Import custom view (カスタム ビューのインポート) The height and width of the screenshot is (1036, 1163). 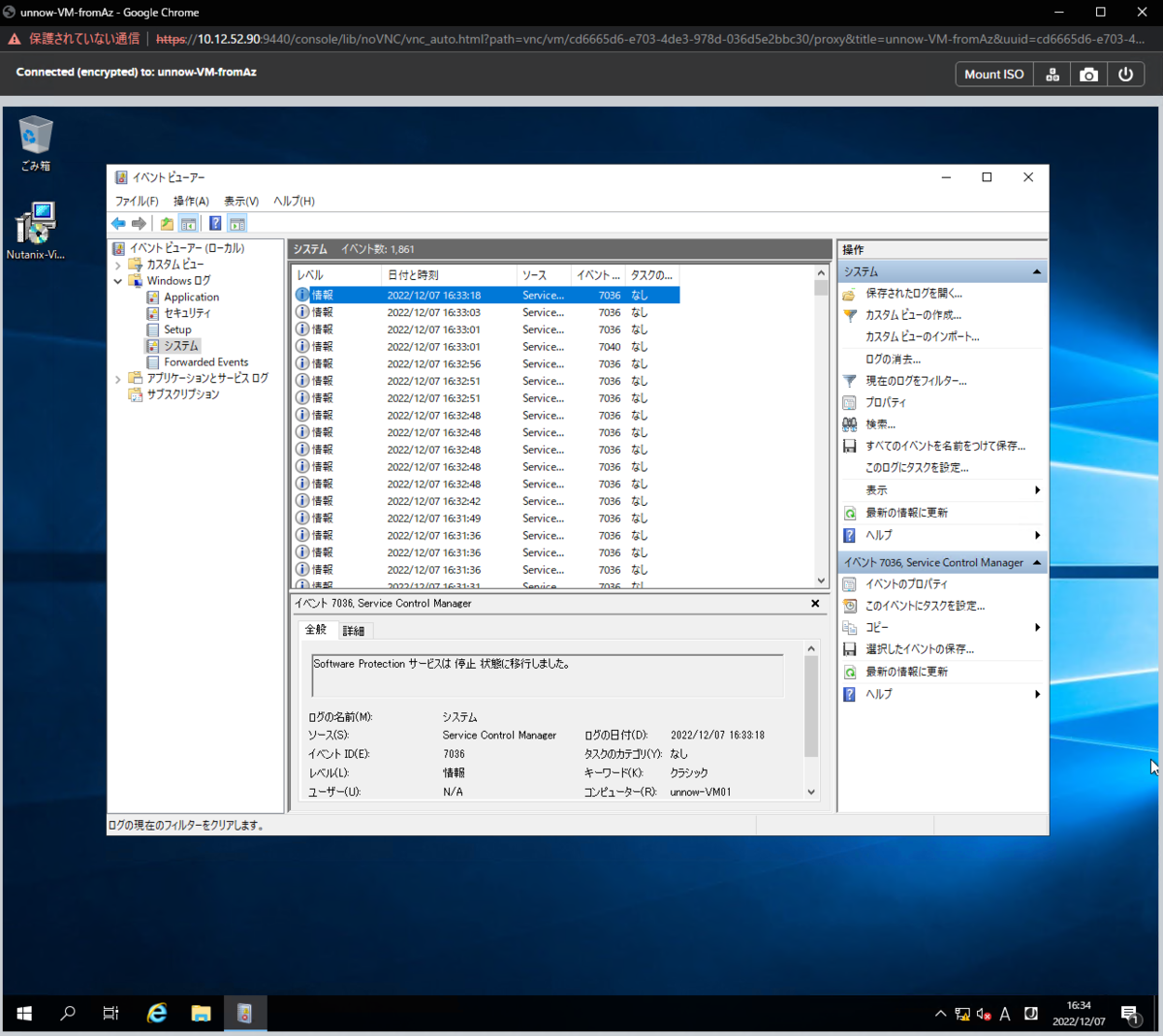pos(922,337)
